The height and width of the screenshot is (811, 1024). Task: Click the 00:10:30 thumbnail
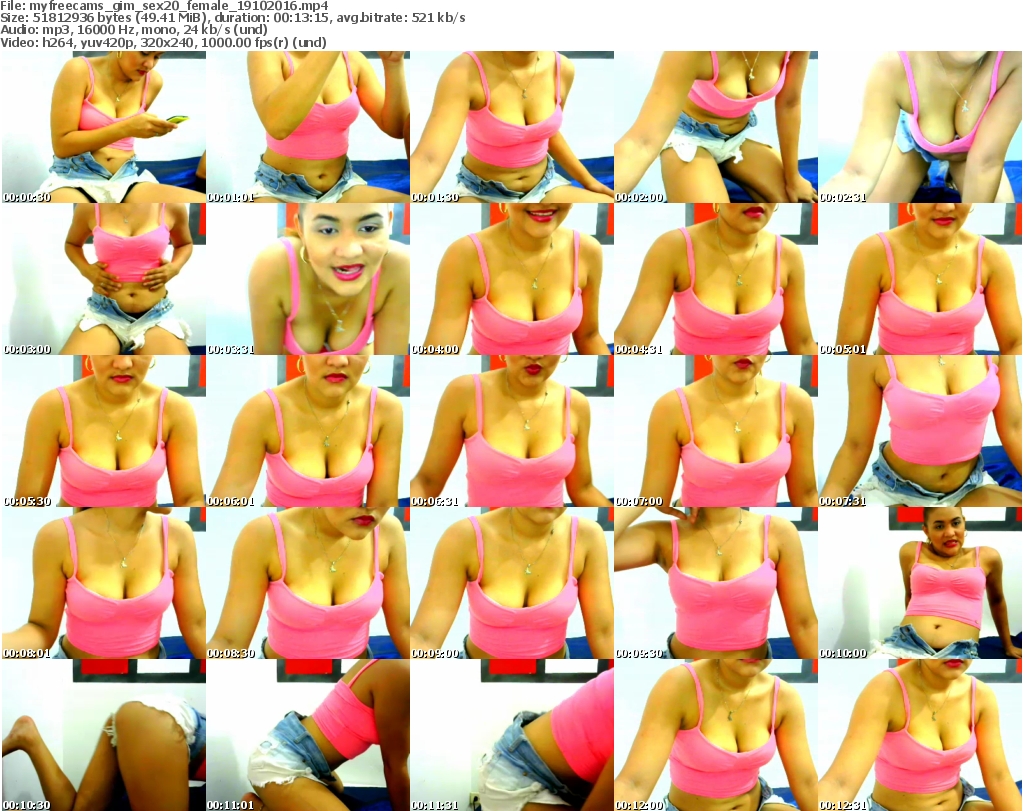tap(103, 735)
